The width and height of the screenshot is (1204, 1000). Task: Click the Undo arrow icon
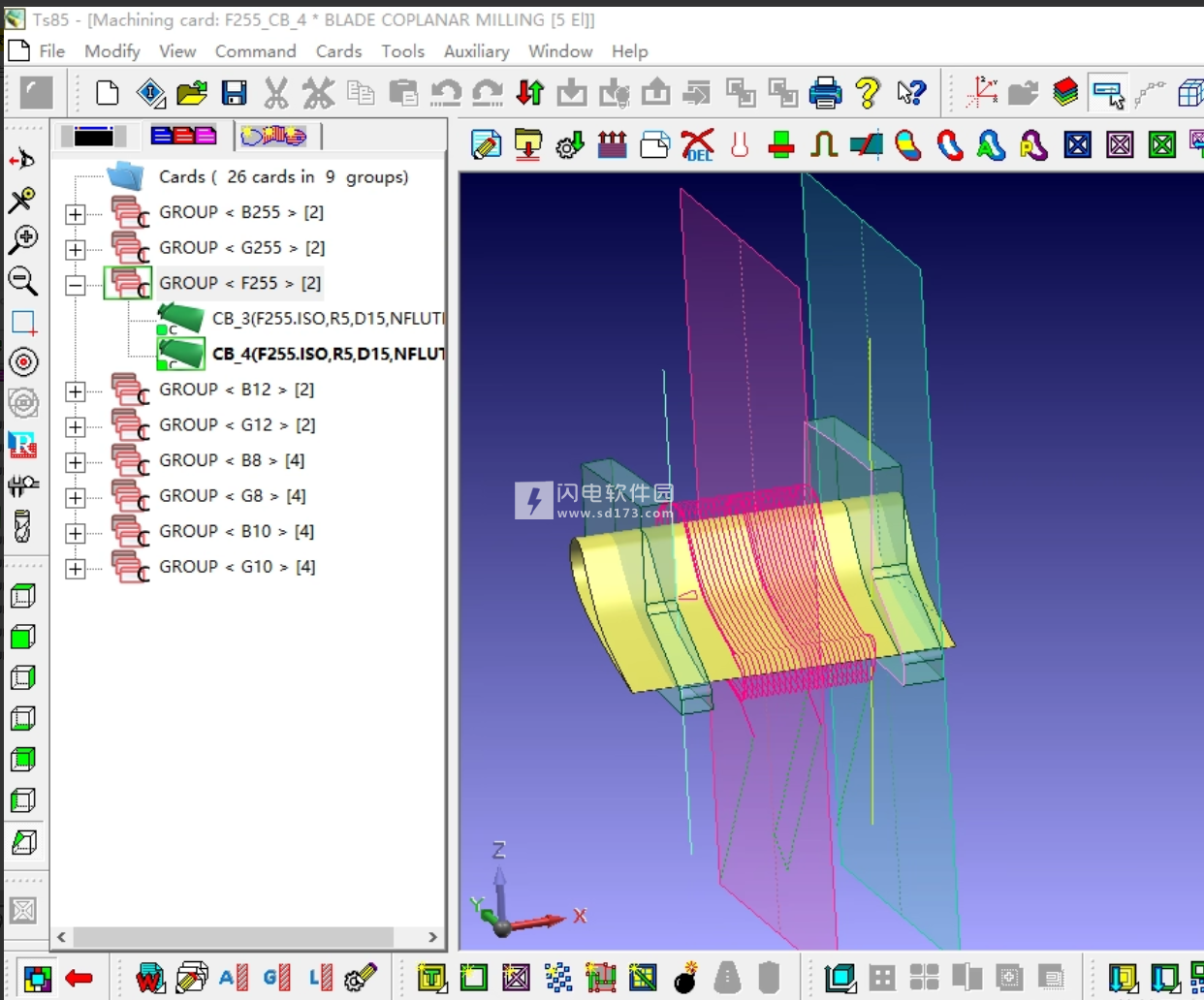click(445, 93)
